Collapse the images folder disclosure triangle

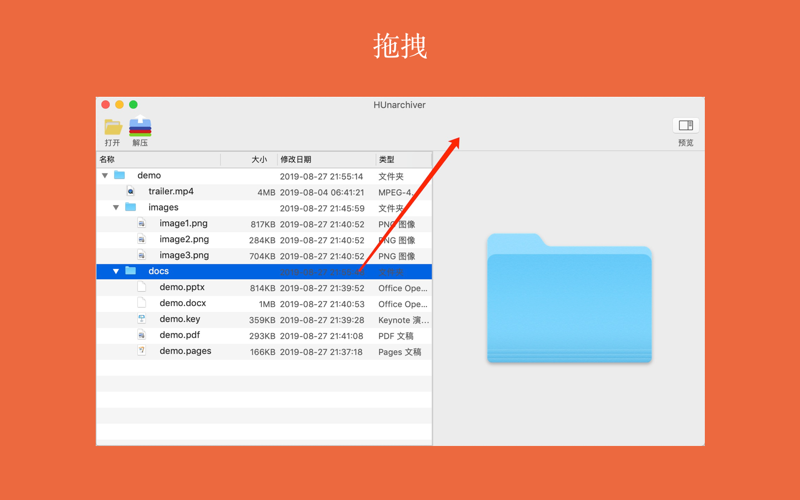[x=116, y=208]
